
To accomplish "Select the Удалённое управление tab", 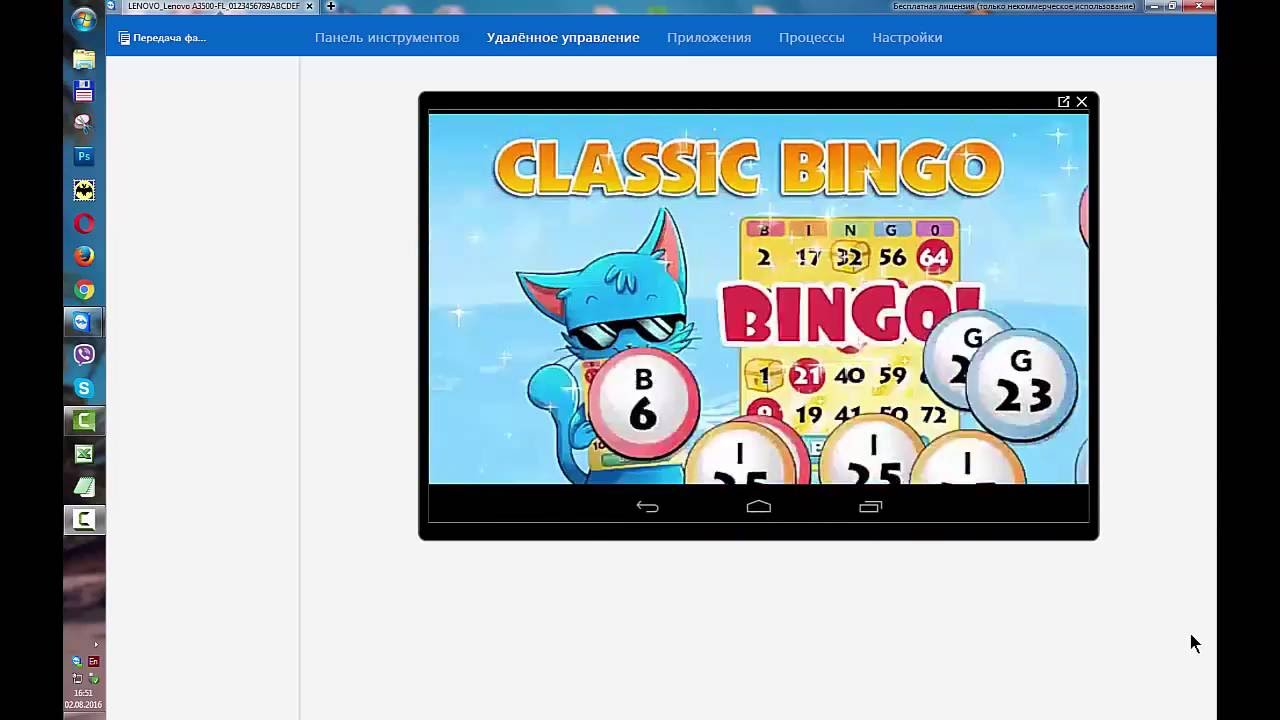I will tap(563, 38).
